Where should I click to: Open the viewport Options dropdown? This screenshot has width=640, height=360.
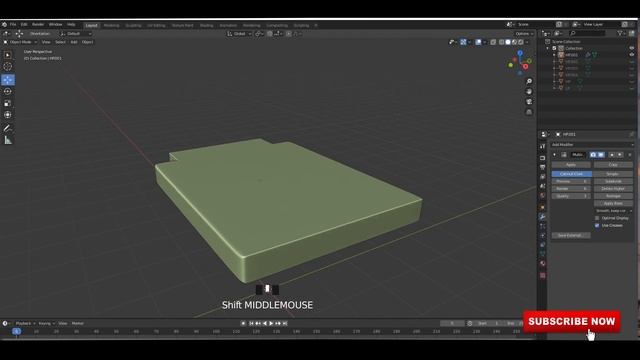(x=524, y=34)
